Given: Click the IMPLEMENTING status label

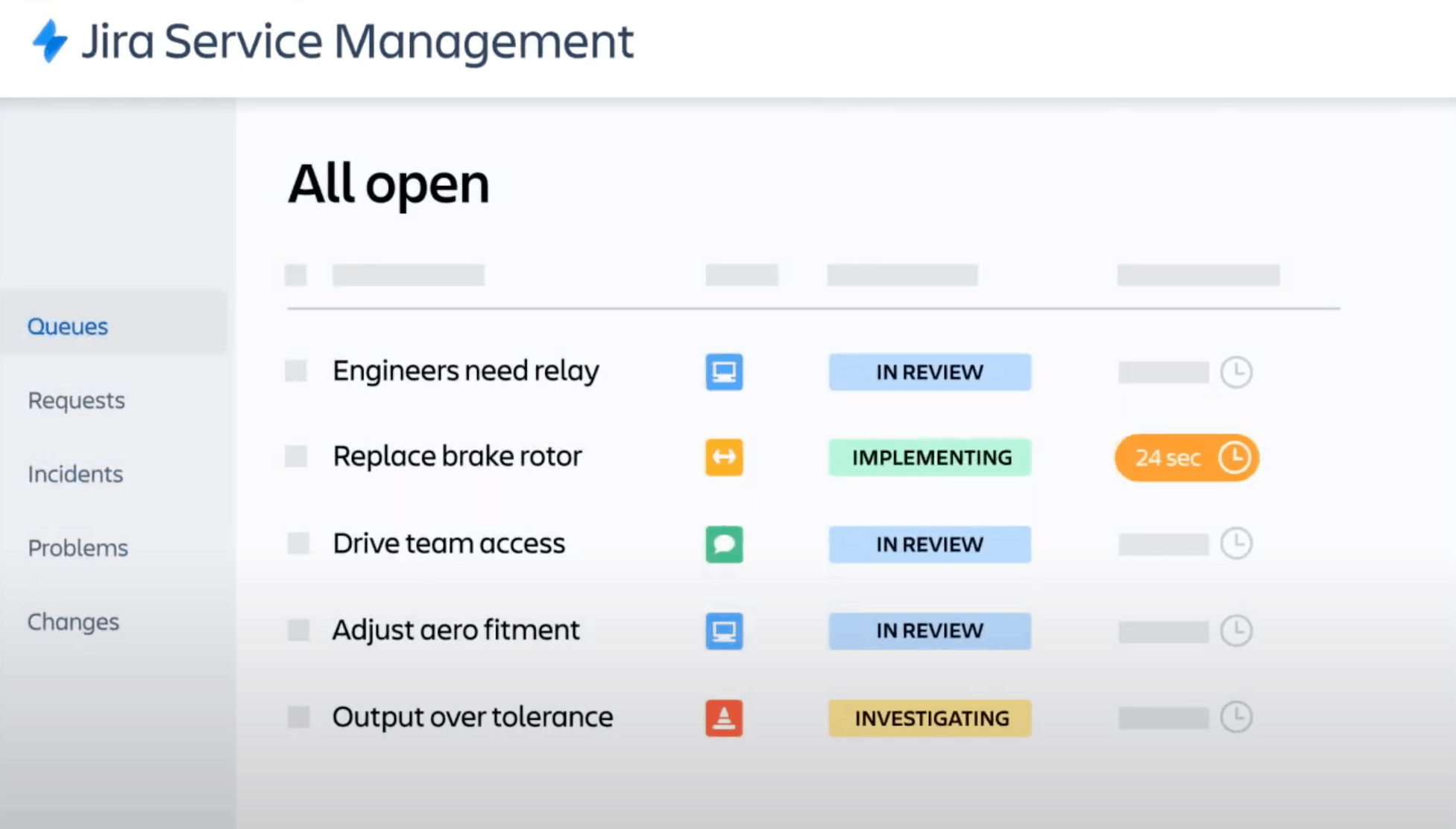Looking at the screenshot, I should point(930,457).
